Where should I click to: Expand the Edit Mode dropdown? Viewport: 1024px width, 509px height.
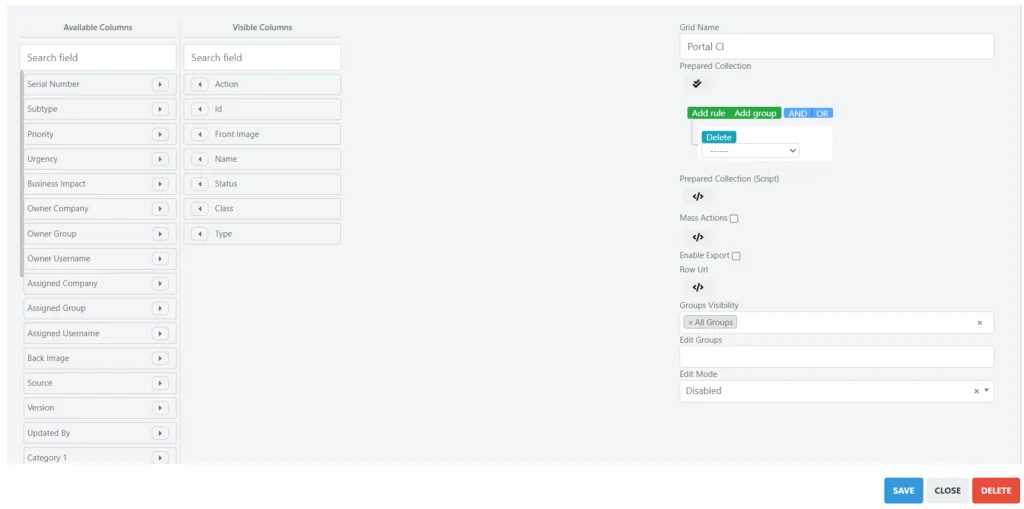click(x=987, y=391)
